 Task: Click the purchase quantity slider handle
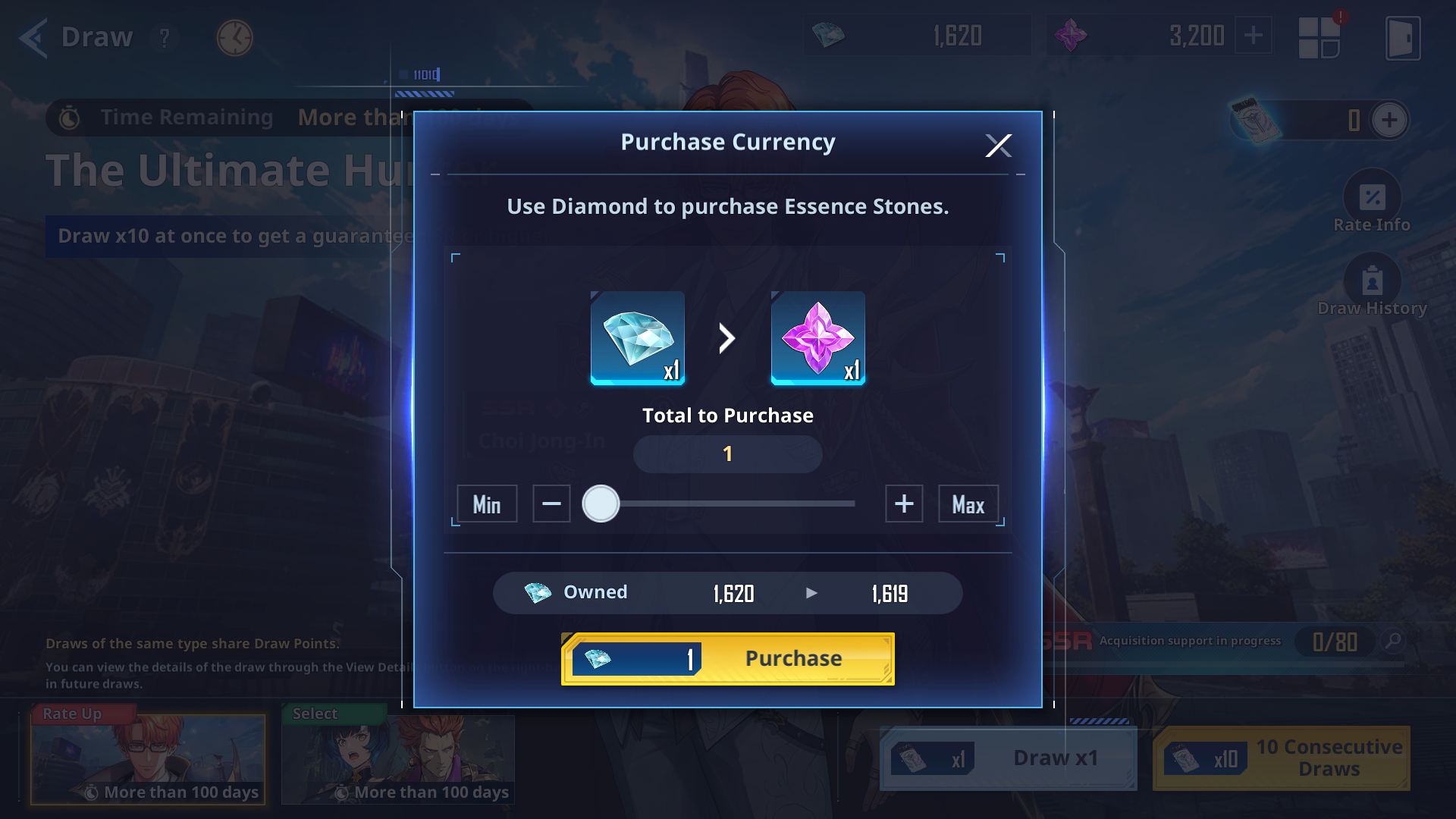[x=601, y=504]
